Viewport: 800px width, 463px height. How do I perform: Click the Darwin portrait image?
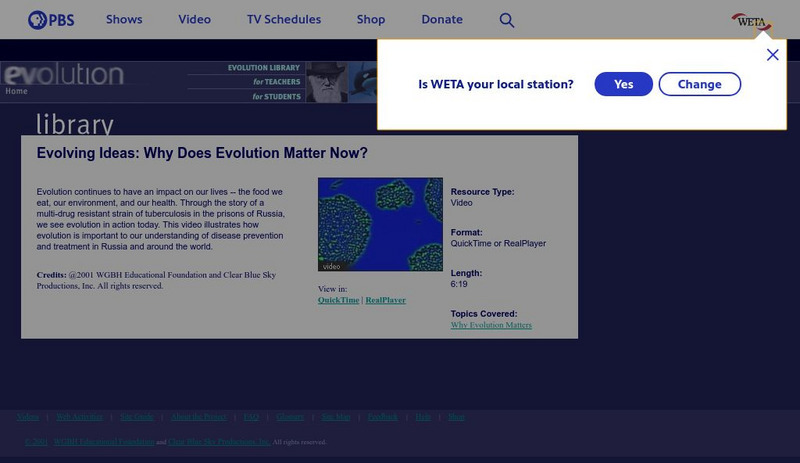327,82
